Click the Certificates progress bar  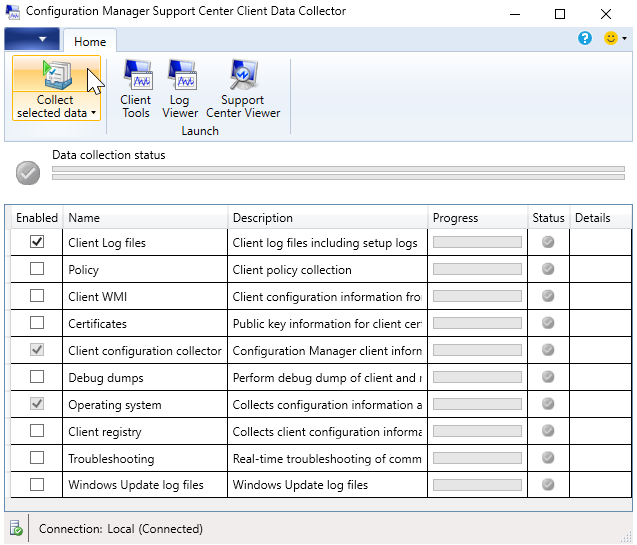pos(477,323)
